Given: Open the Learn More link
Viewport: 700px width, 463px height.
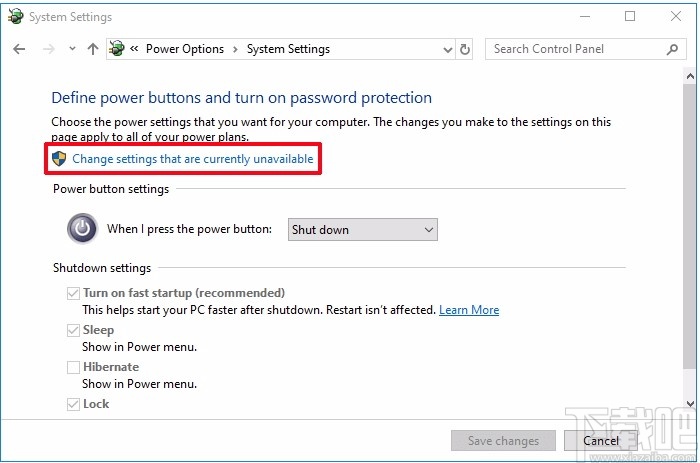Looking at the screenshot, I should [469, 310].
